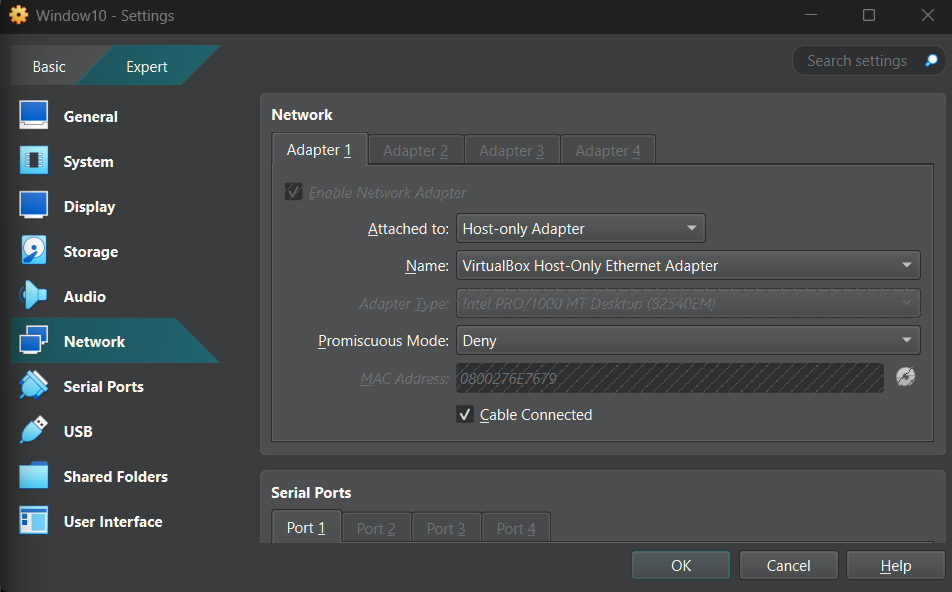Screen dimensions: 952x592
Task: Open the Shared Folders label
Action: (x=115, y=477)
